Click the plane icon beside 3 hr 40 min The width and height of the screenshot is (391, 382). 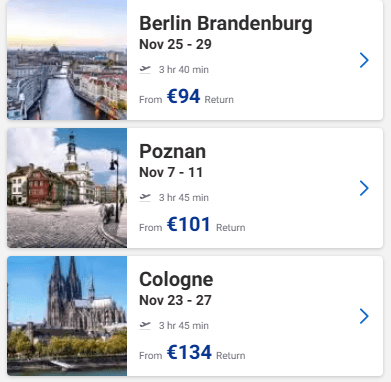tap(145, 70)
